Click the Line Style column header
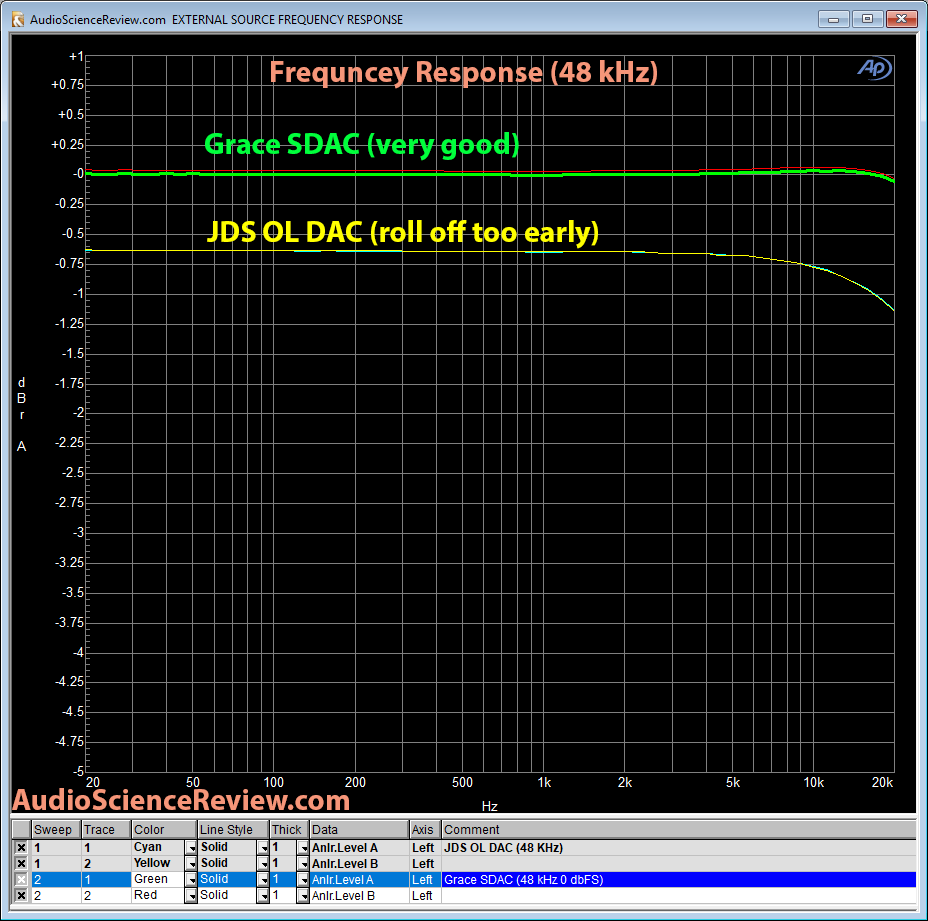The height and width of the screenshot is (921, 928). click(233, 830)
